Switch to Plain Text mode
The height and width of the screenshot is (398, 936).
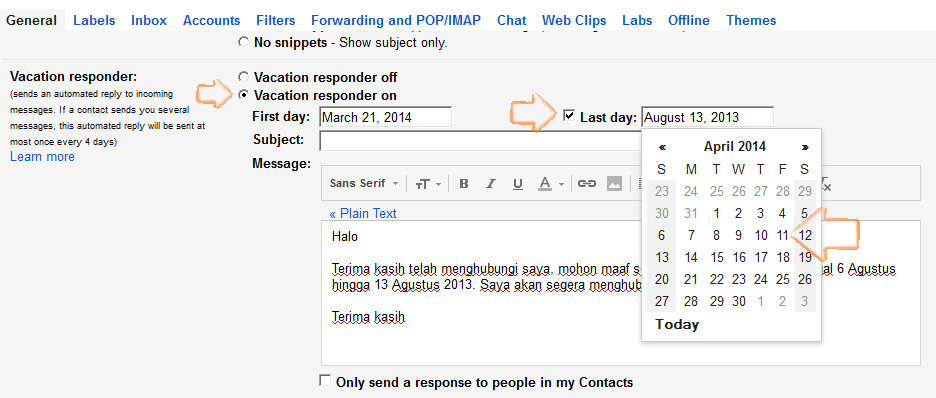[x=363, y=214]
